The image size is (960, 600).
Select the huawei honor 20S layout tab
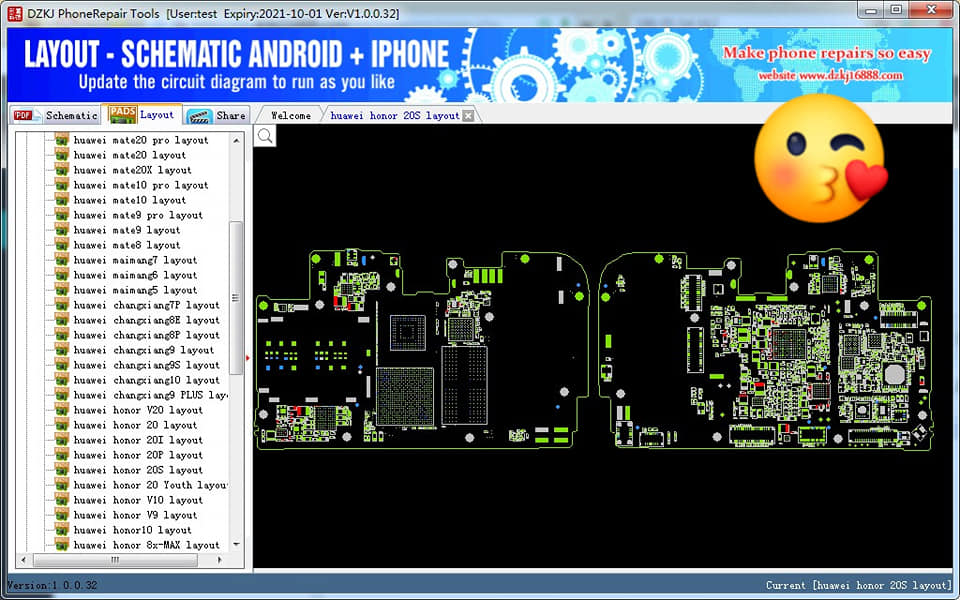[395, 115]
